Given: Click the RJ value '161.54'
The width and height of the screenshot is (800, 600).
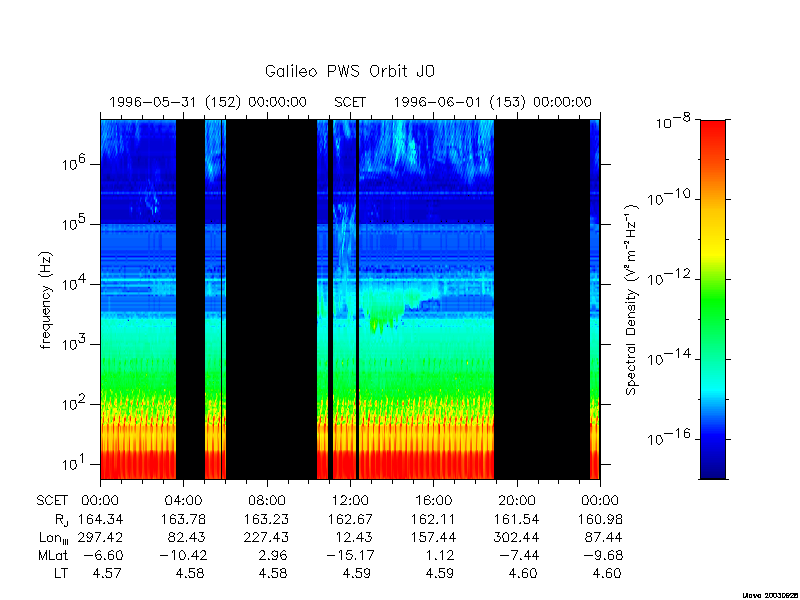Looking at the screenshot, I should pos(517,519).
